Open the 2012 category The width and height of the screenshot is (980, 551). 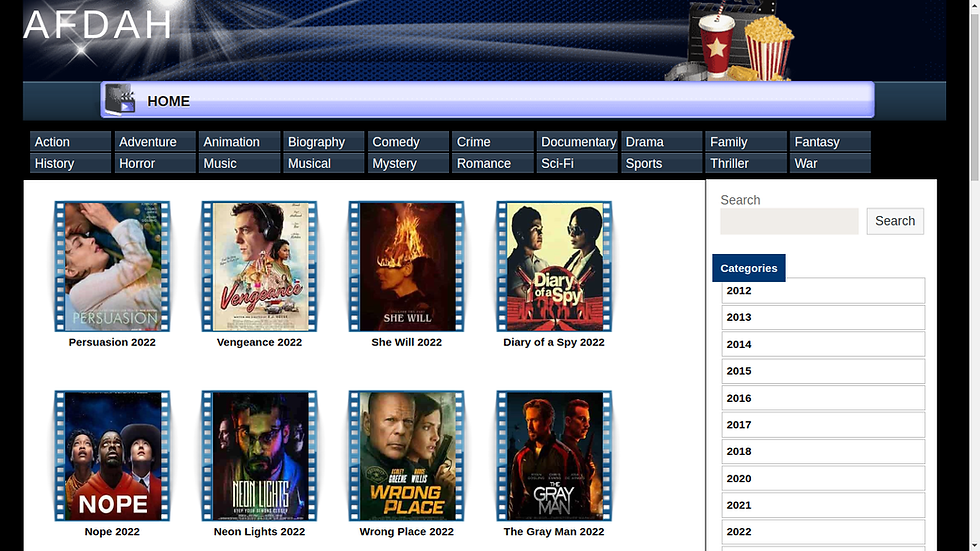823,290
